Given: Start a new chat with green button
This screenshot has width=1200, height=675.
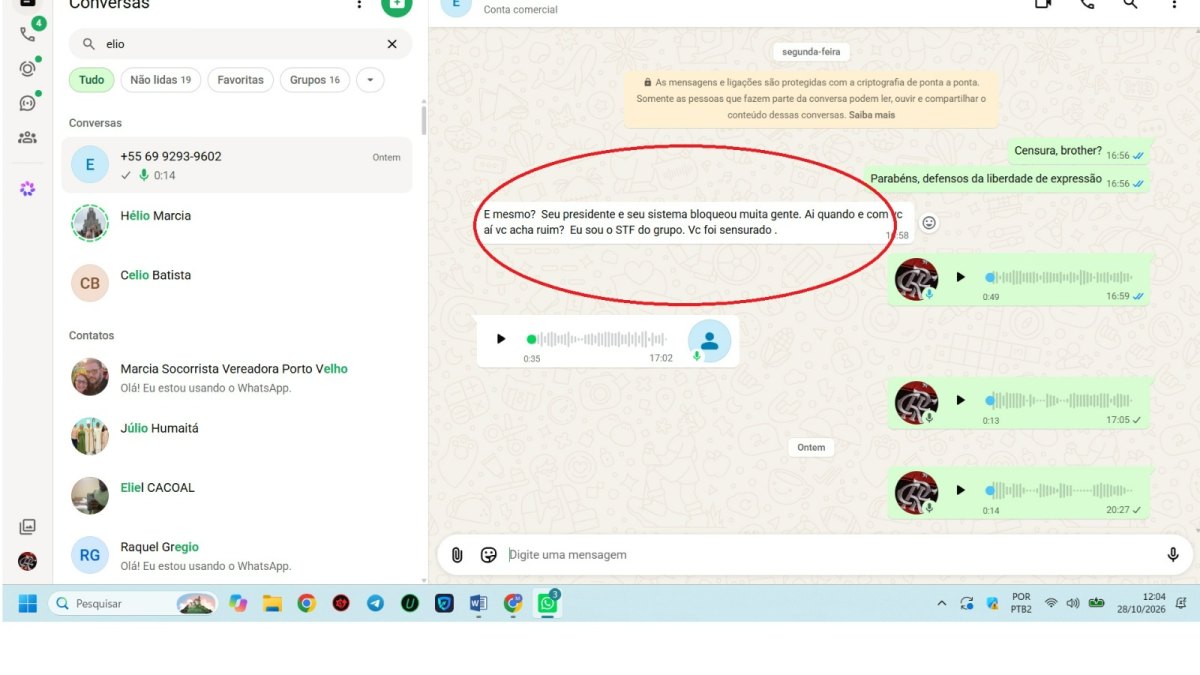Looking at the screenshot, I should click(396, 5).
